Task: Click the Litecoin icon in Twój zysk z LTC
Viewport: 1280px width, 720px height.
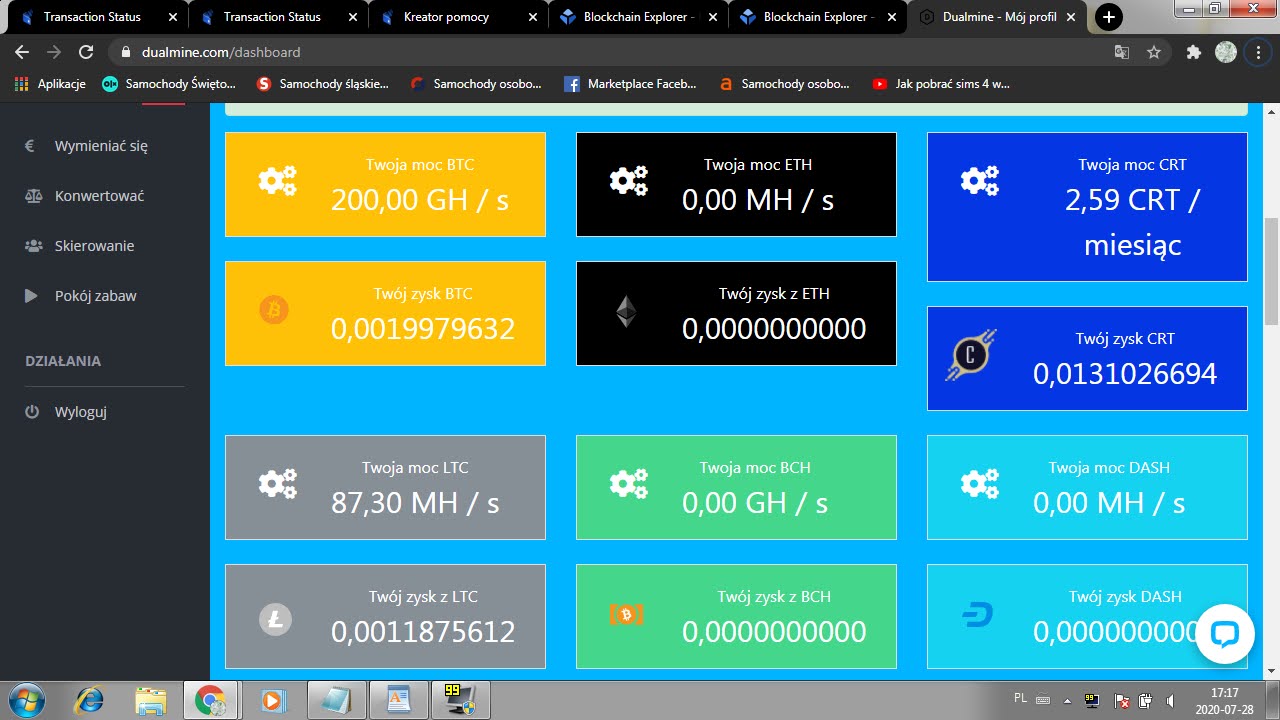Action: (275, 619)
